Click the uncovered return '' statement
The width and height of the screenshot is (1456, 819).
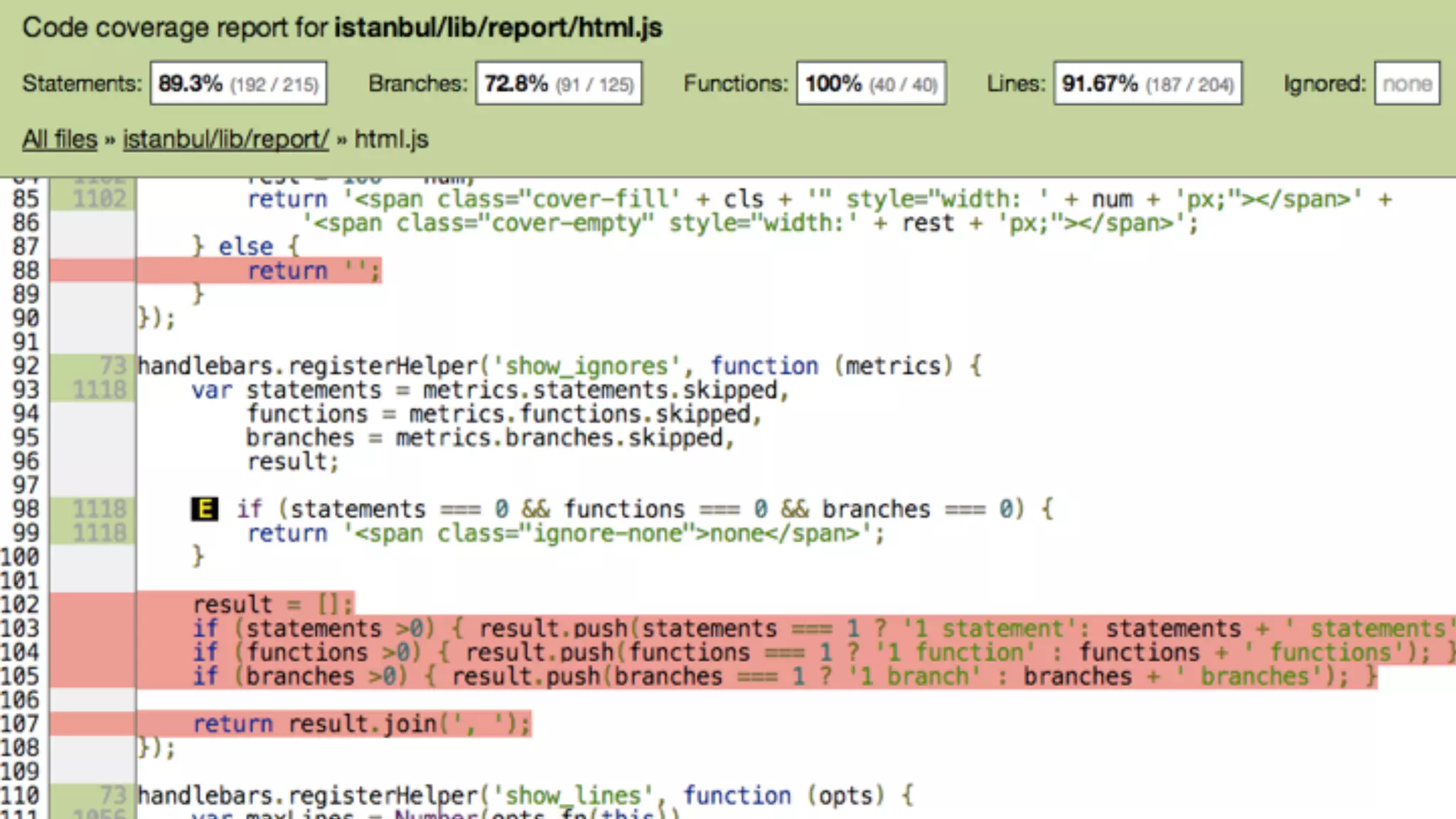[x=313, y=271]
